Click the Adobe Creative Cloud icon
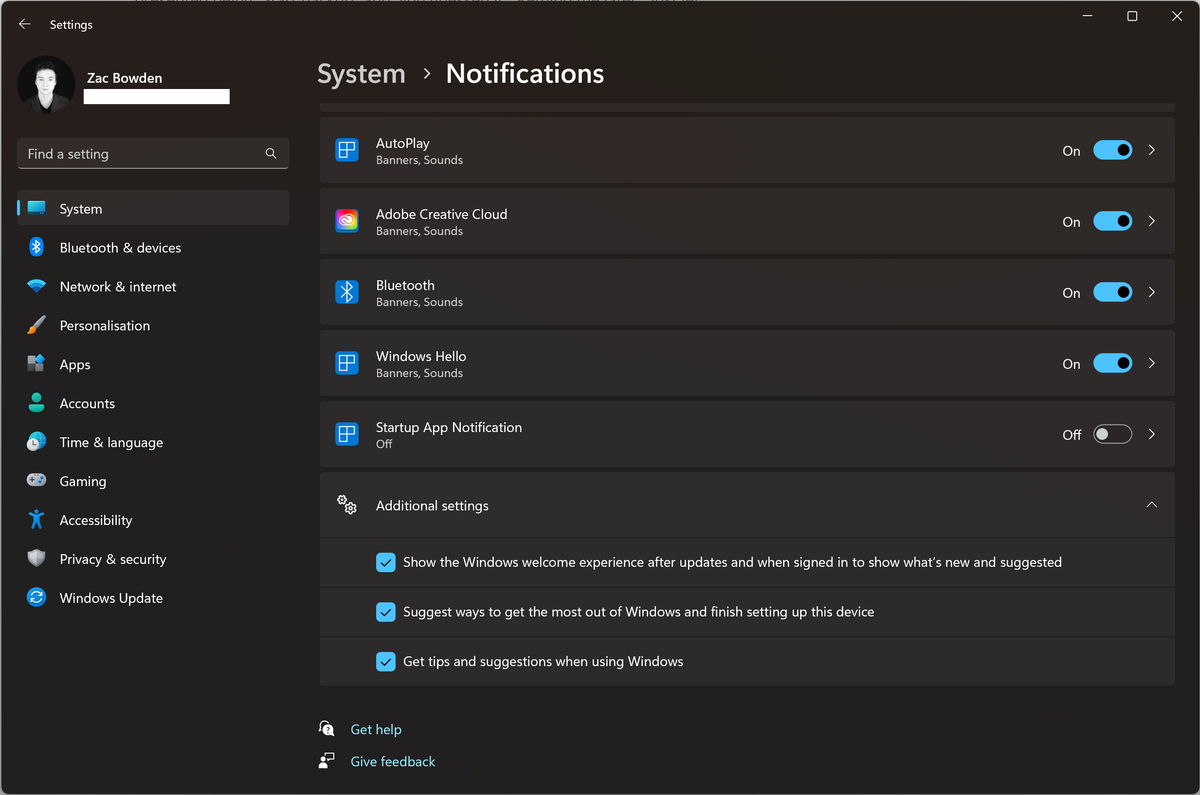Viewport: 1200px width, 795px height. 346,221
